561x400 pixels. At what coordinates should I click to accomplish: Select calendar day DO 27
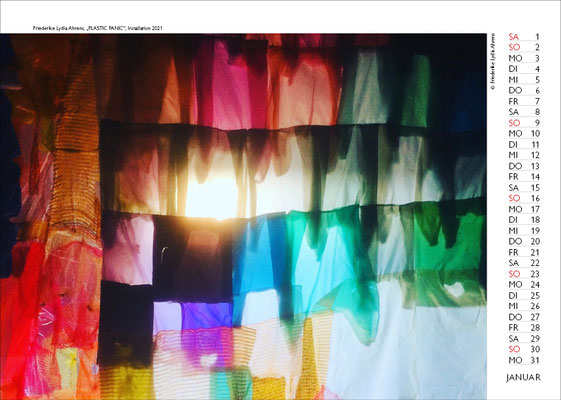coord(524,317)
